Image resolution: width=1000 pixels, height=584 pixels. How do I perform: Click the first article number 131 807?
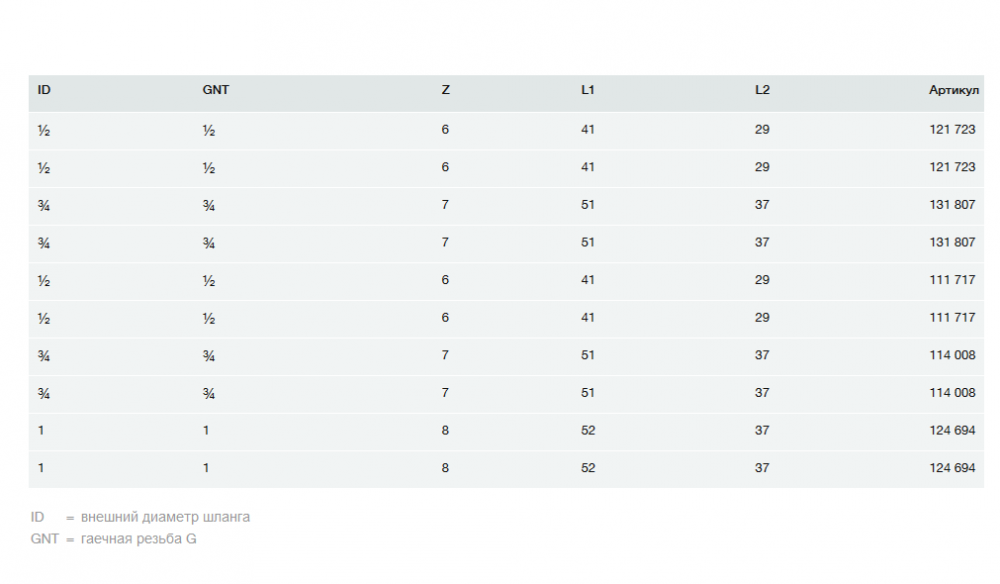tap(952, 205)
